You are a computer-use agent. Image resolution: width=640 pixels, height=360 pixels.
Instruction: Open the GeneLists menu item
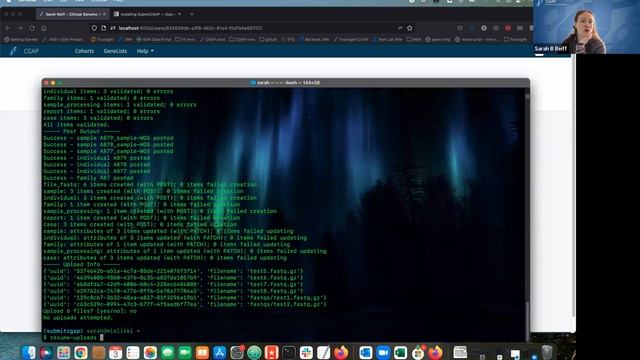(115, 51)
